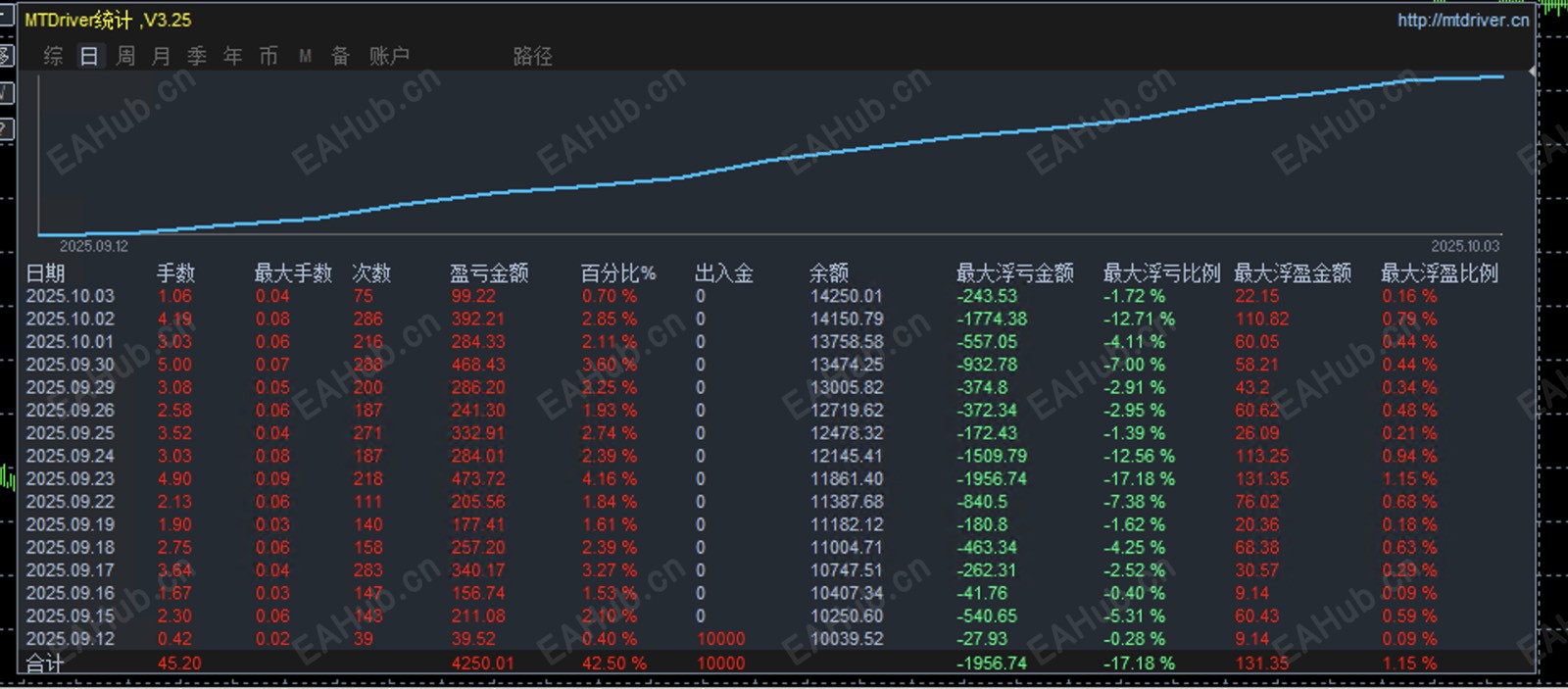Open the 账户 account tab
Viewport: 1568px width, 689px height.
pos(389,56)
